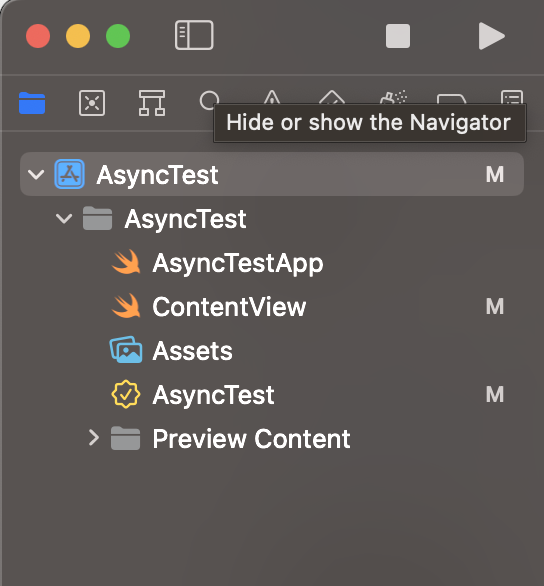Open the Symbol navigator hierarchy icon
544x586 pixels.
[152, 103]
